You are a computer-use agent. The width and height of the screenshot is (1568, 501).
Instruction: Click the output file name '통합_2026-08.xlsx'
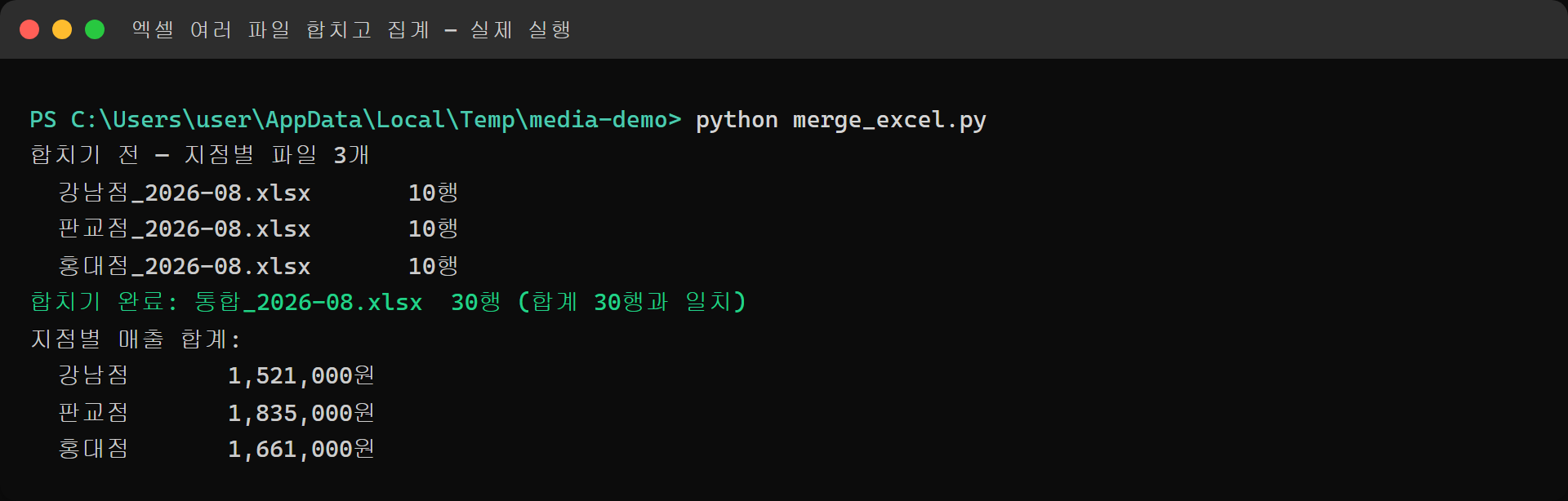309,302
